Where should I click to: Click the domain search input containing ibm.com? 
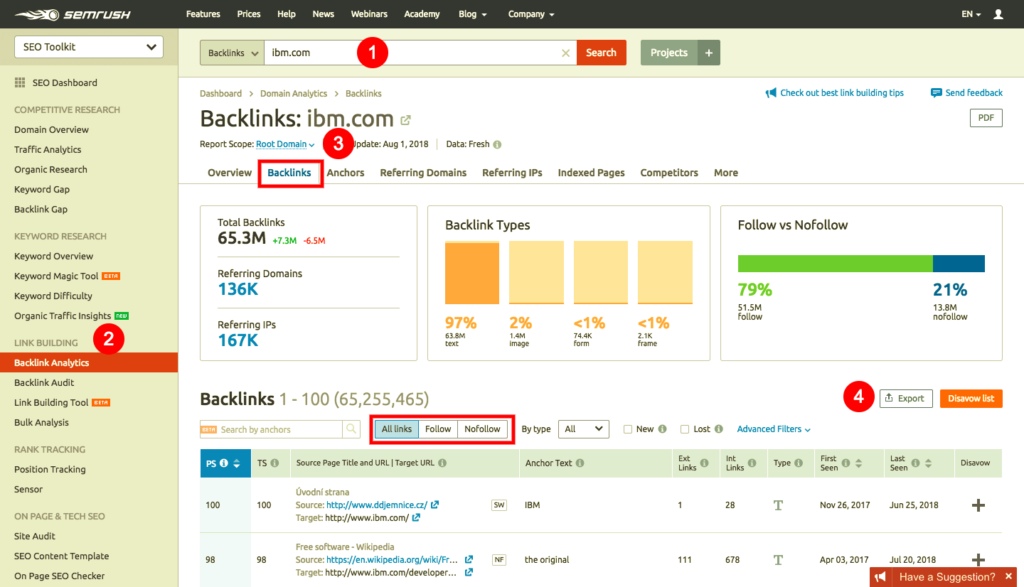coord(410,53)
